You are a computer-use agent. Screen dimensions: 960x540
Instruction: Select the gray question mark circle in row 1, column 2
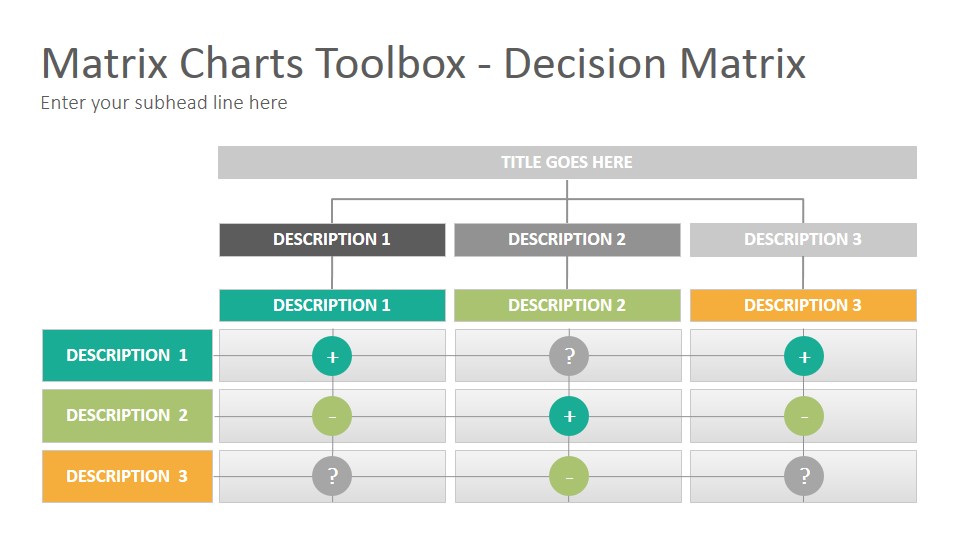coord(569,356)
